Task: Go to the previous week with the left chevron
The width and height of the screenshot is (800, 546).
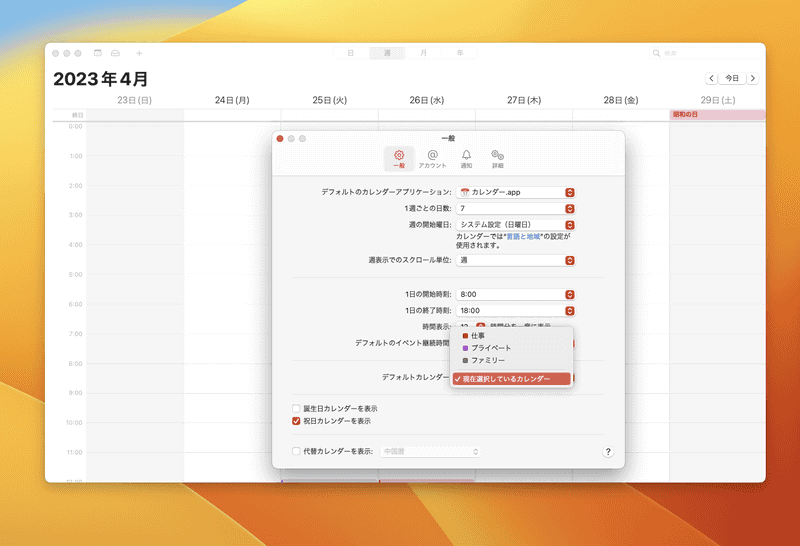Action: click(x=711, y=78)
